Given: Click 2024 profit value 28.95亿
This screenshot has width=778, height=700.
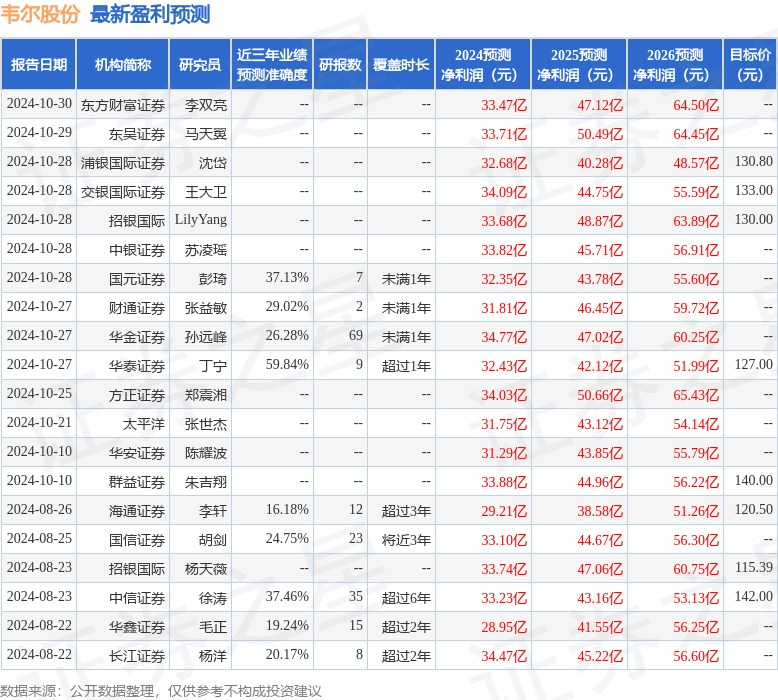Looking at the screenshot, I should pos(504,627).
